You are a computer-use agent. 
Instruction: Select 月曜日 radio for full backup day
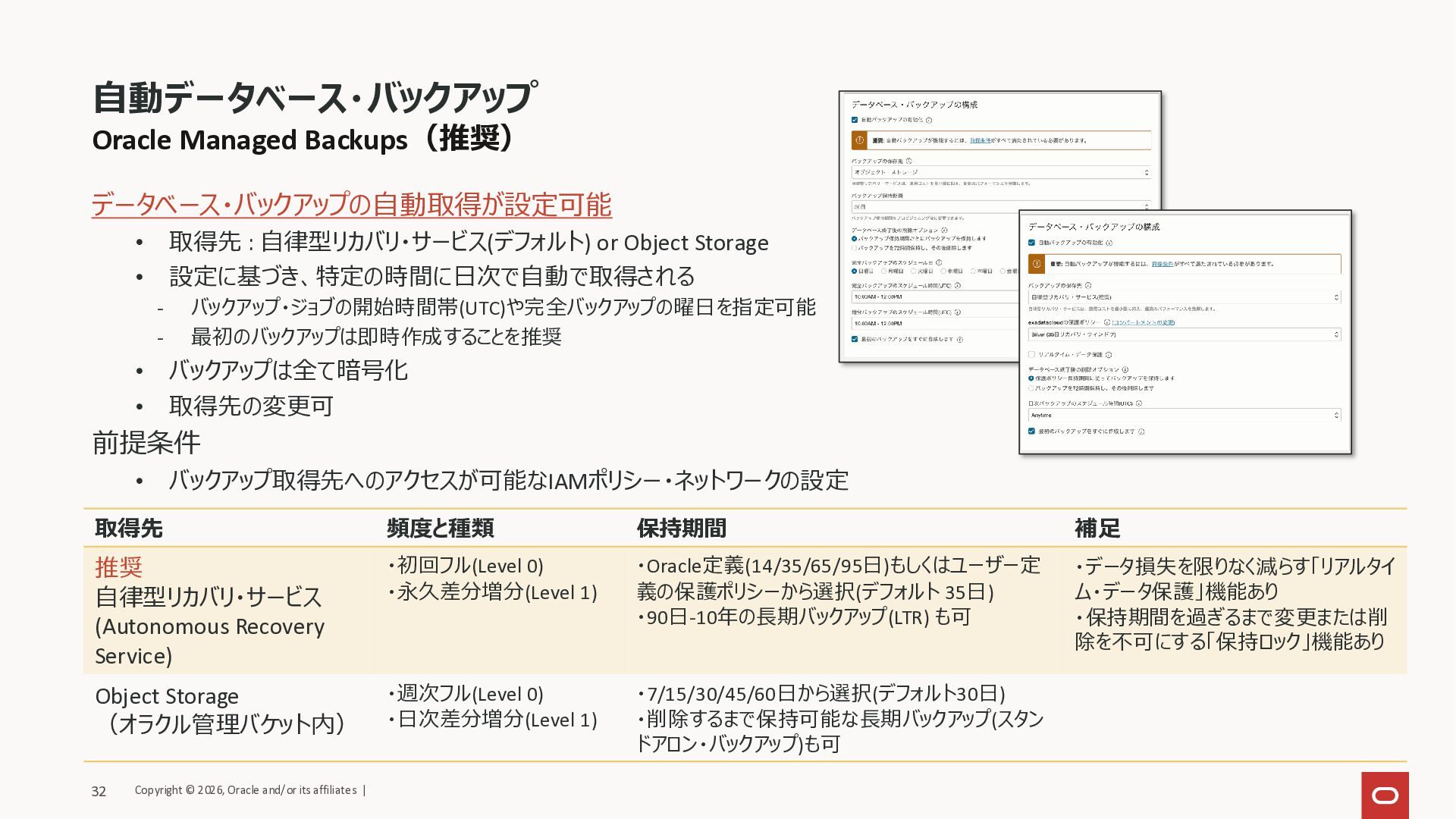click(x=884, y=271)
